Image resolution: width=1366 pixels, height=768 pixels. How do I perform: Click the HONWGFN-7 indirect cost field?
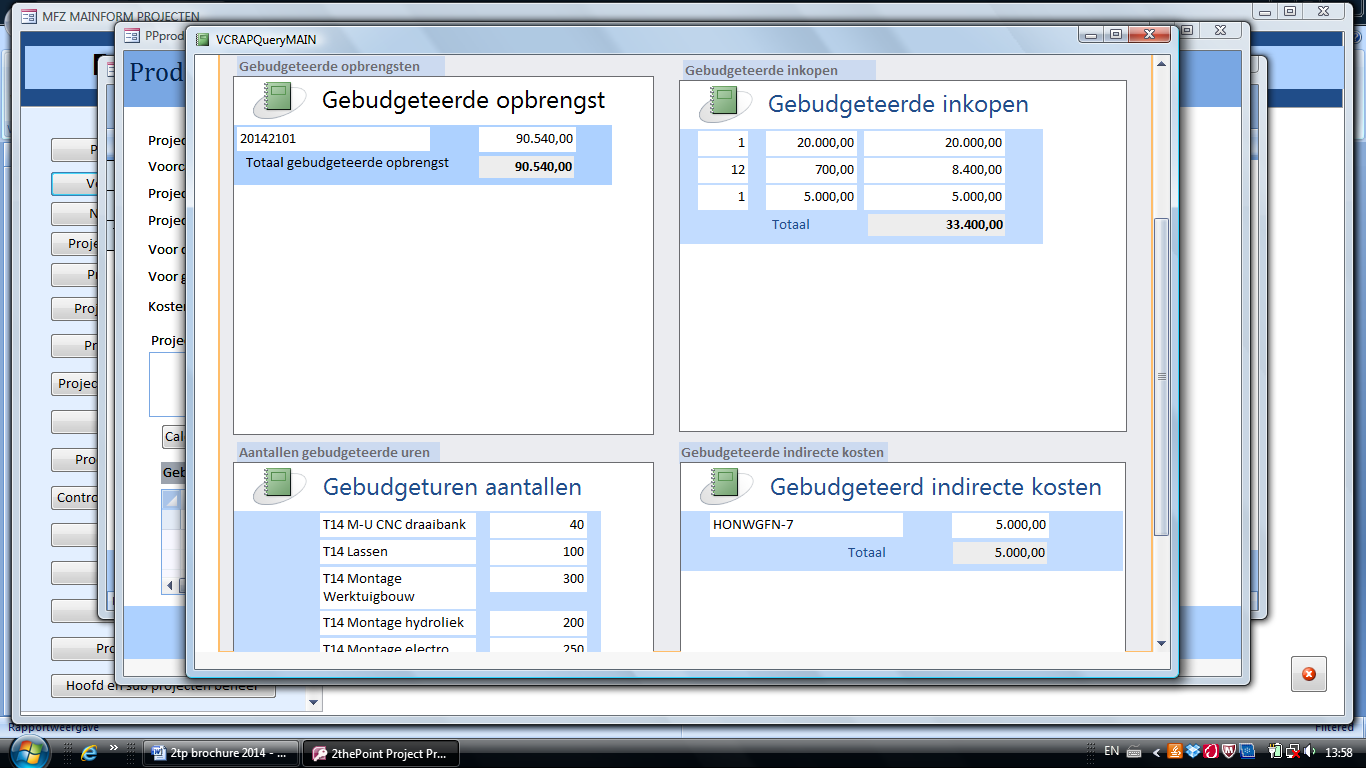806,525
